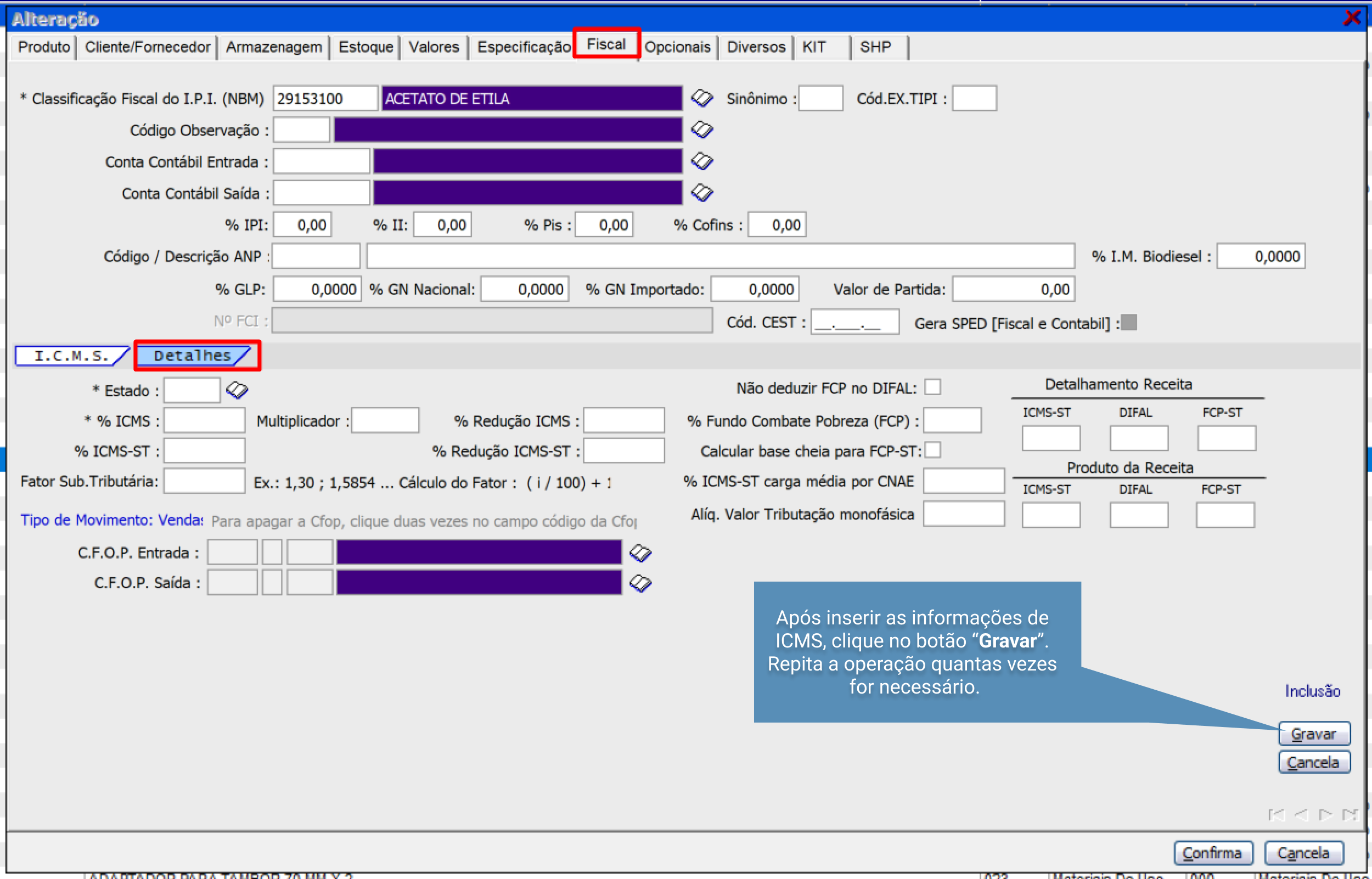The width and height of the screenshot is (1372, 879).
Task: Focus the Cód. CEST field
Action: click(x=854, y=323)
